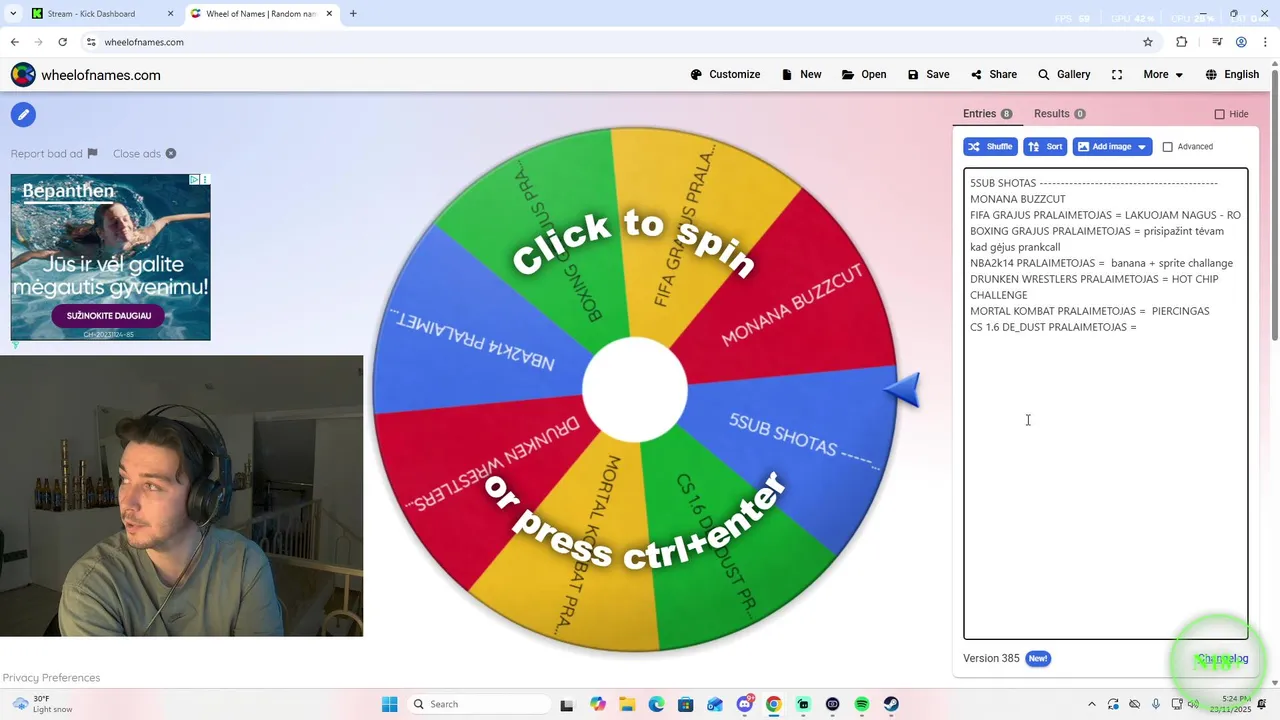Toggle the Hide entries checkbox
Image resolution: width=1280 pixels, height=720 pixels.
1219,114
